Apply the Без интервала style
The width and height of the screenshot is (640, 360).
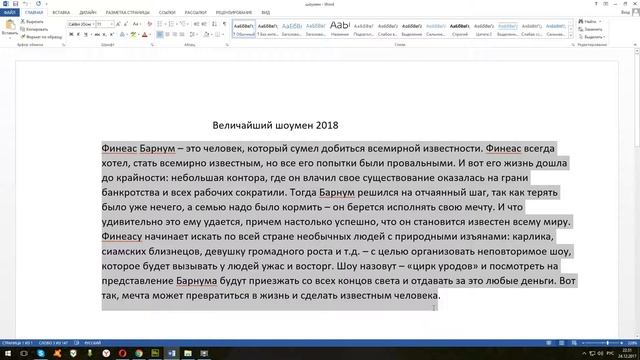coord(268,29)
